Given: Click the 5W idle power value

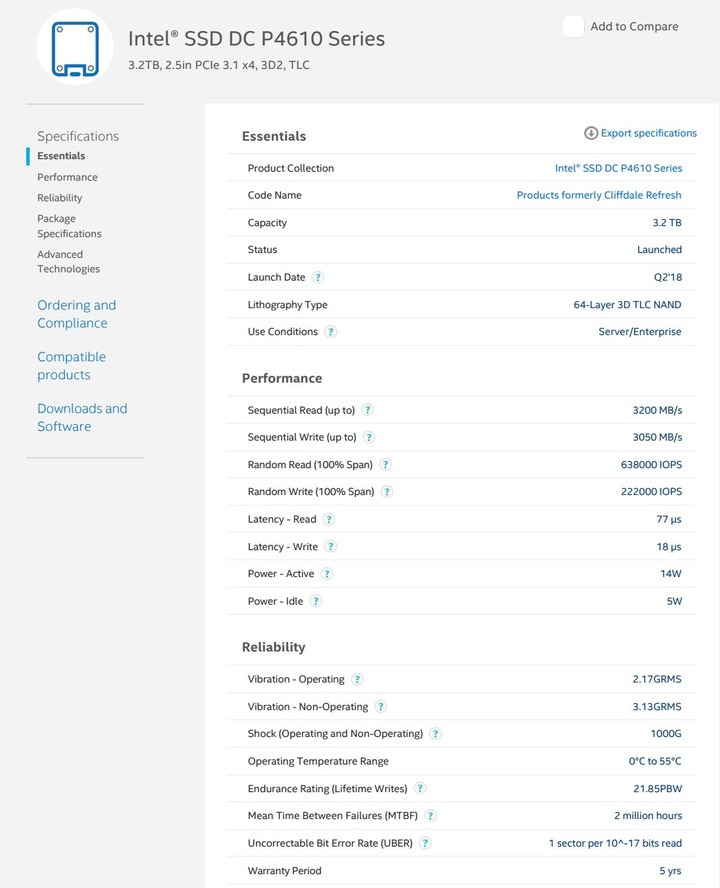Looking at the screenshot, I should pos(674,601).
